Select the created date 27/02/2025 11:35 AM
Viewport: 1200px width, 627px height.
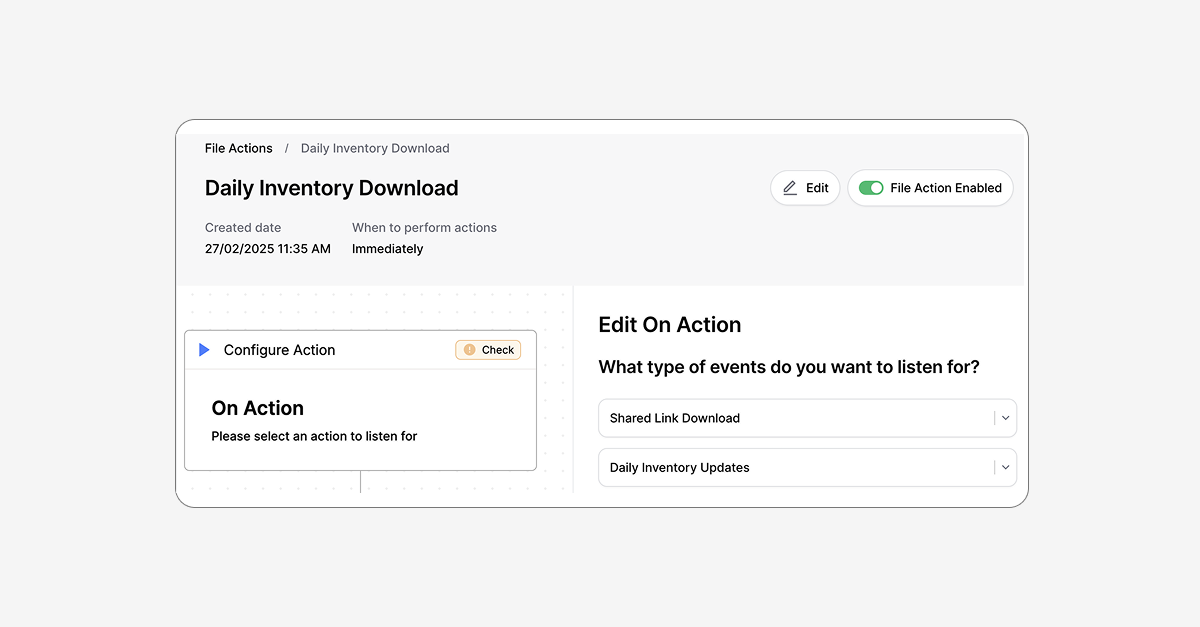click(268, 249)
